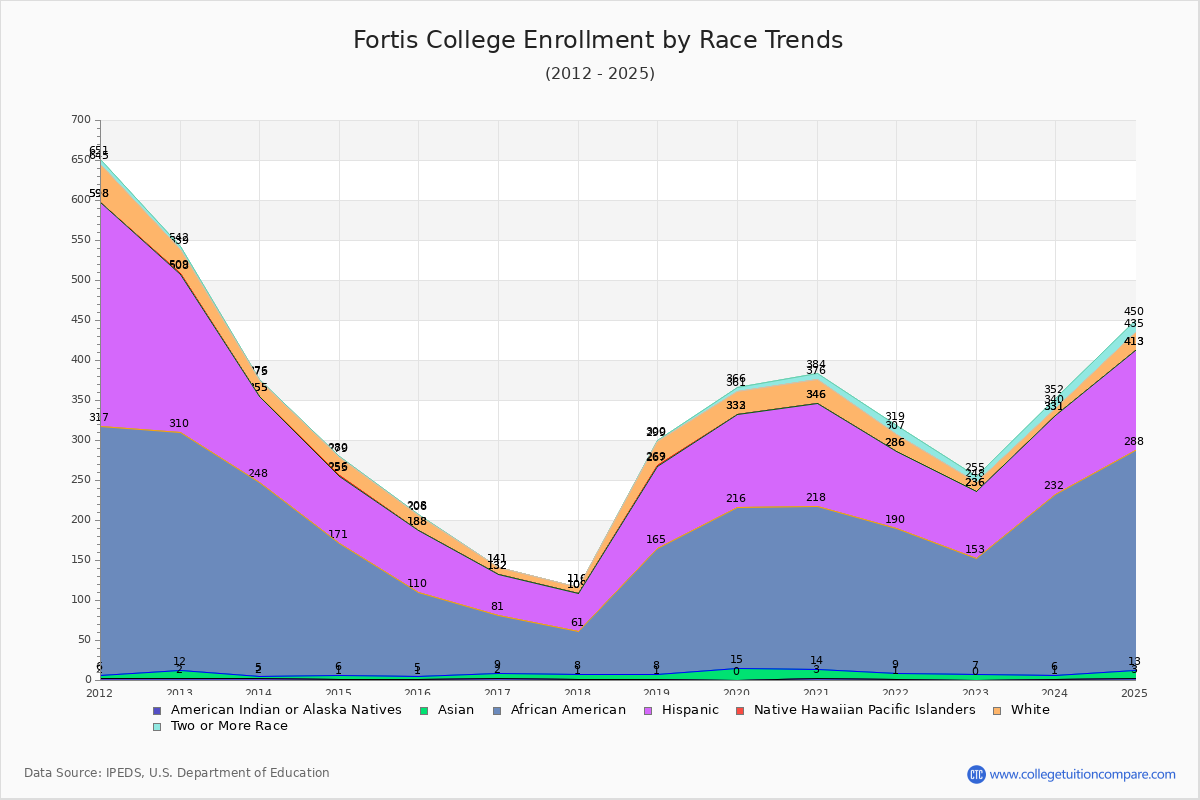Viewport: 1200px width, 800px height.
Task: Click the 288 data label in 2025
Action: [x=1134, y=442]
